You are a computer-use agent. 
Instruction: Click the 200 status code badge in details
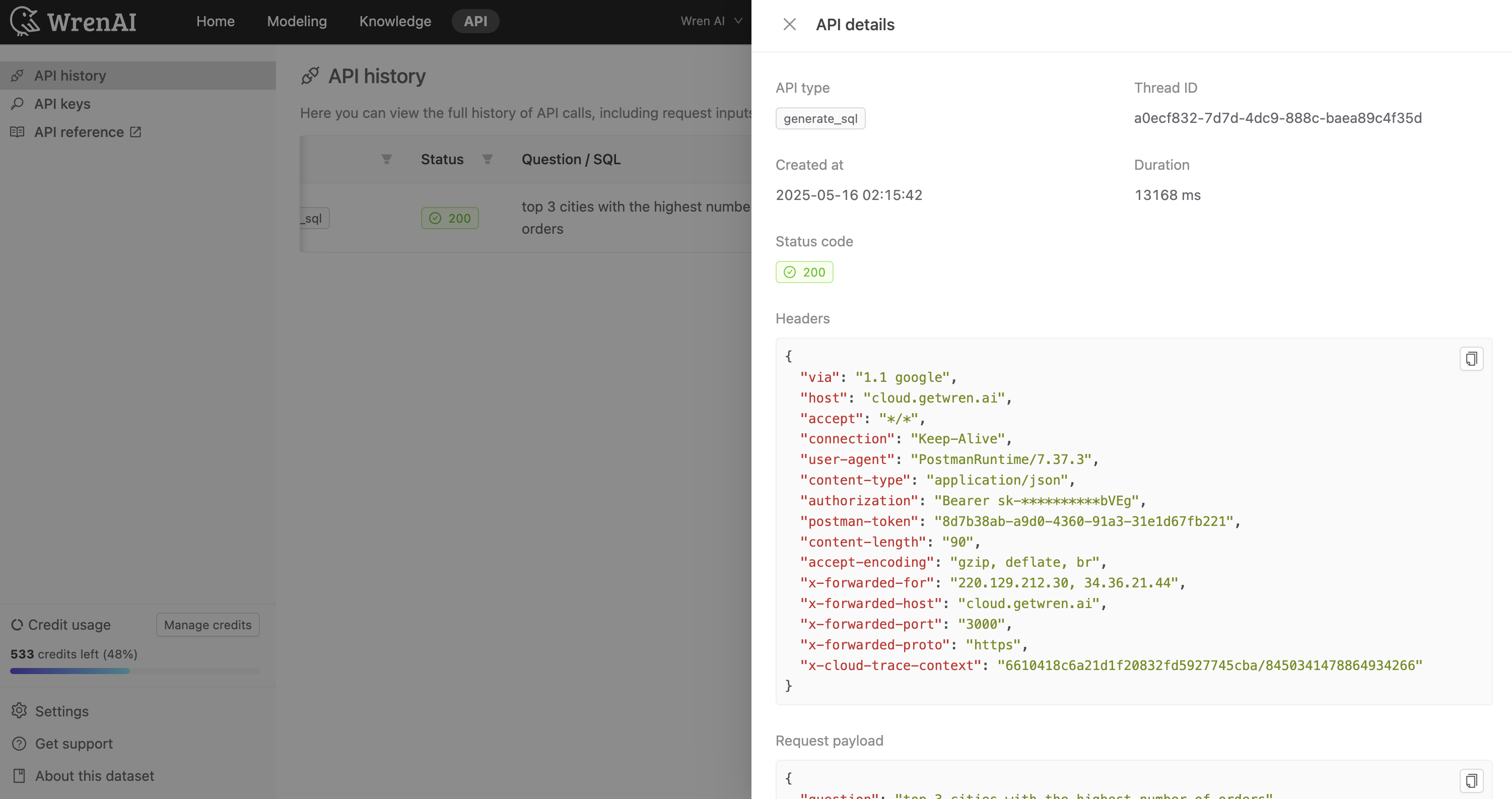tap(804, 273)
